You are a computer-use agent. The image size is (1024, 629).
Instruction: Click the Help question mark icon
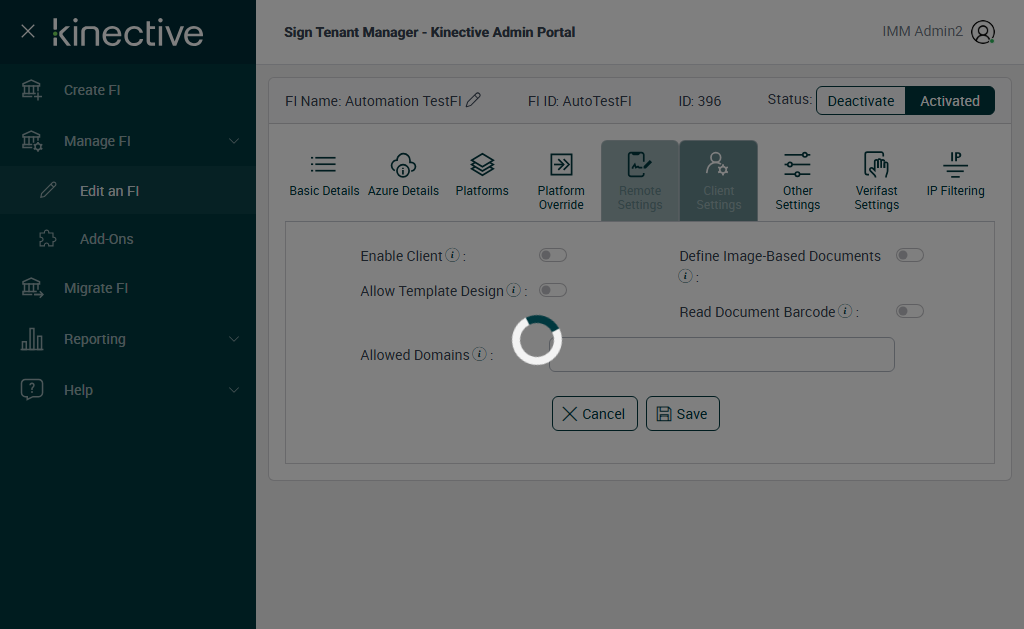coord(32,389)
